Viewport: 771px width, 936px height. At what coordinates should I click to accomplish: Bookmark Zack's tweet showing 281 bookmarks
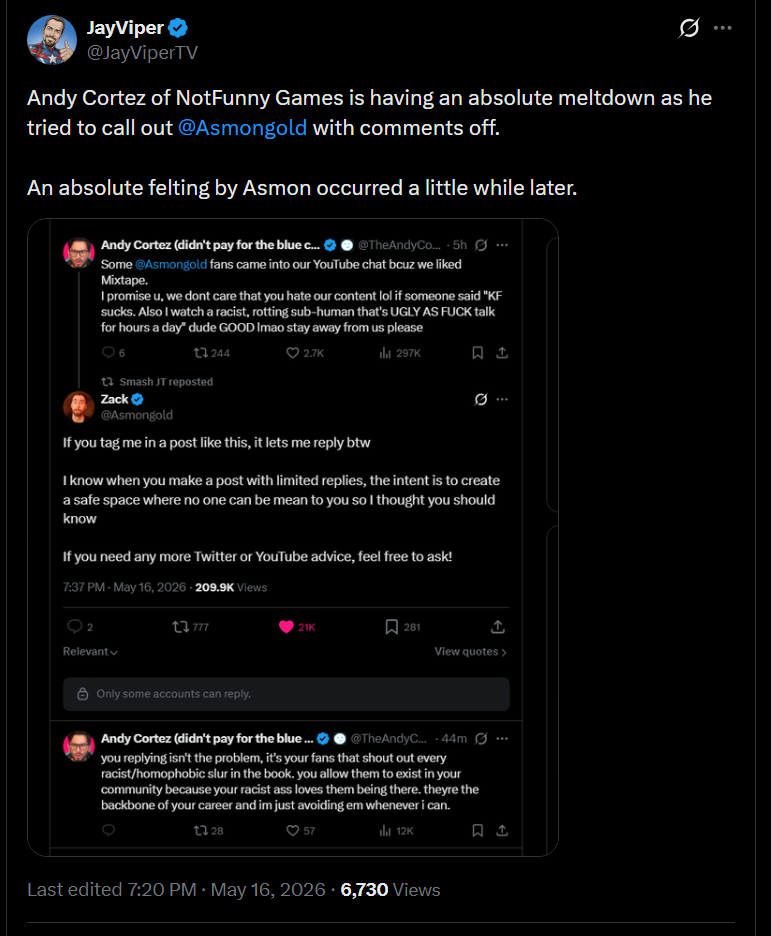pos(391,627)
